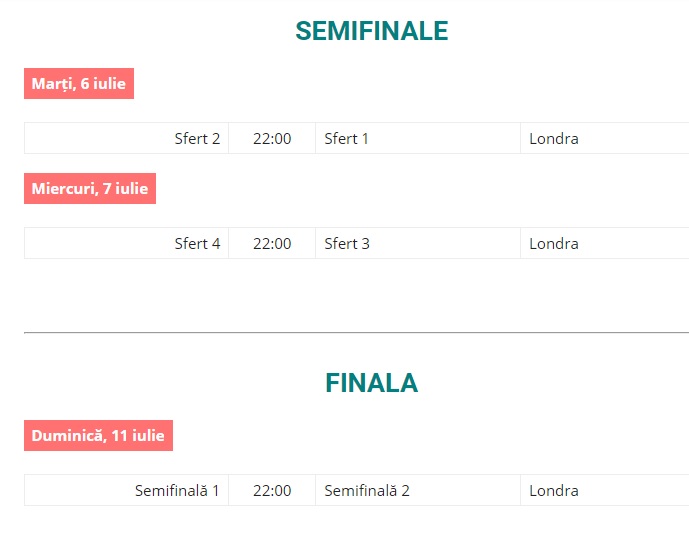Screen dimensions: 689x533
Task: Click the 22:00 time on Wednesday's match
Action: click(x=272, y=244)
